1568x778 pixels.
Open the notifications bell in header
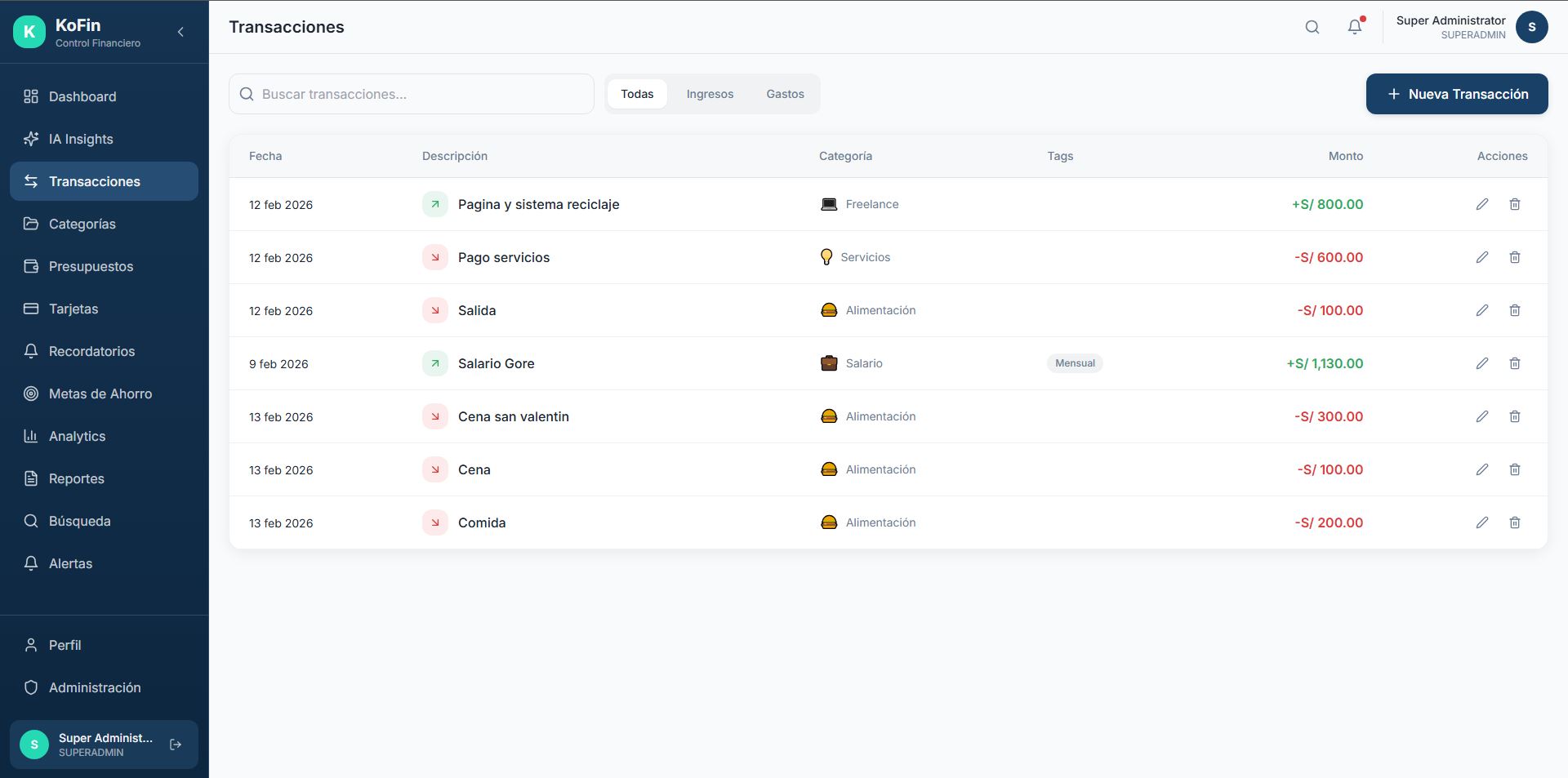tap(1354, 27)
